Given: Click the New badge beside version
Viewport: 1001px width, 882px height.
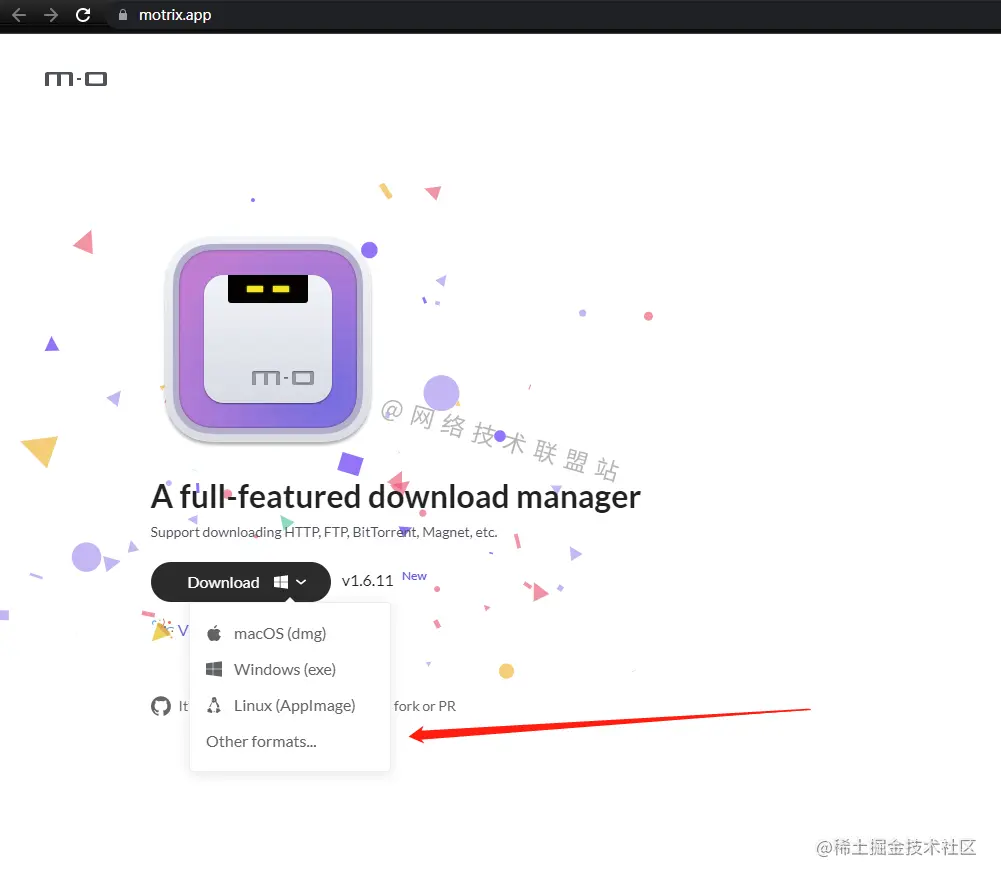Looking at the screenshot, I should pos(414,576).
